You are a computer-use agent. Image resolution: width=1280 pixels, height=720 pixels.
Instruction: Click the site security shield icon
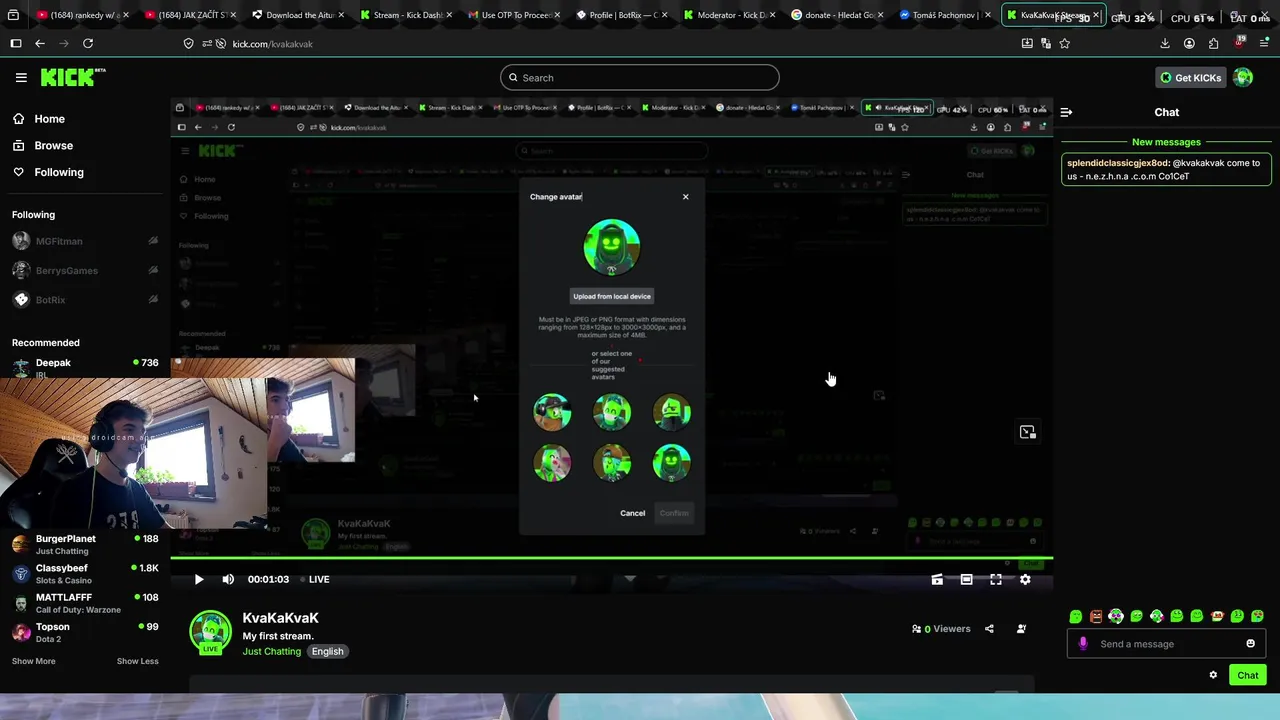[188, 43]
